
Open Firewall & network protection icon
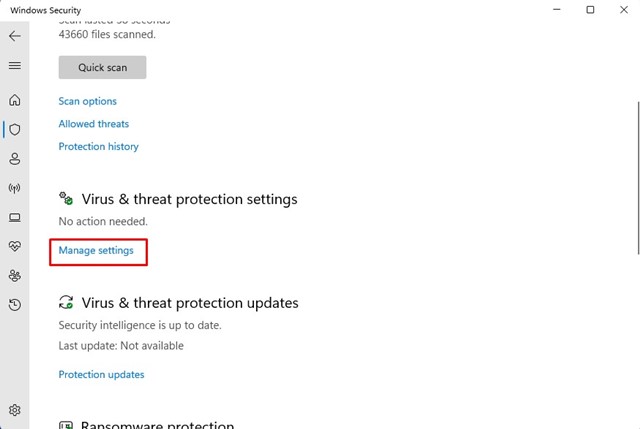click(15, 188)
